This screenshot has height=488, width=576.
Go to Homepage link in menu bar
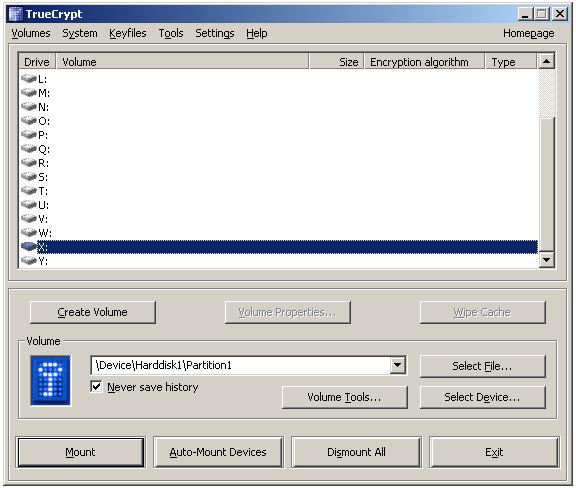pyautogui.click(x=529, y=33)
